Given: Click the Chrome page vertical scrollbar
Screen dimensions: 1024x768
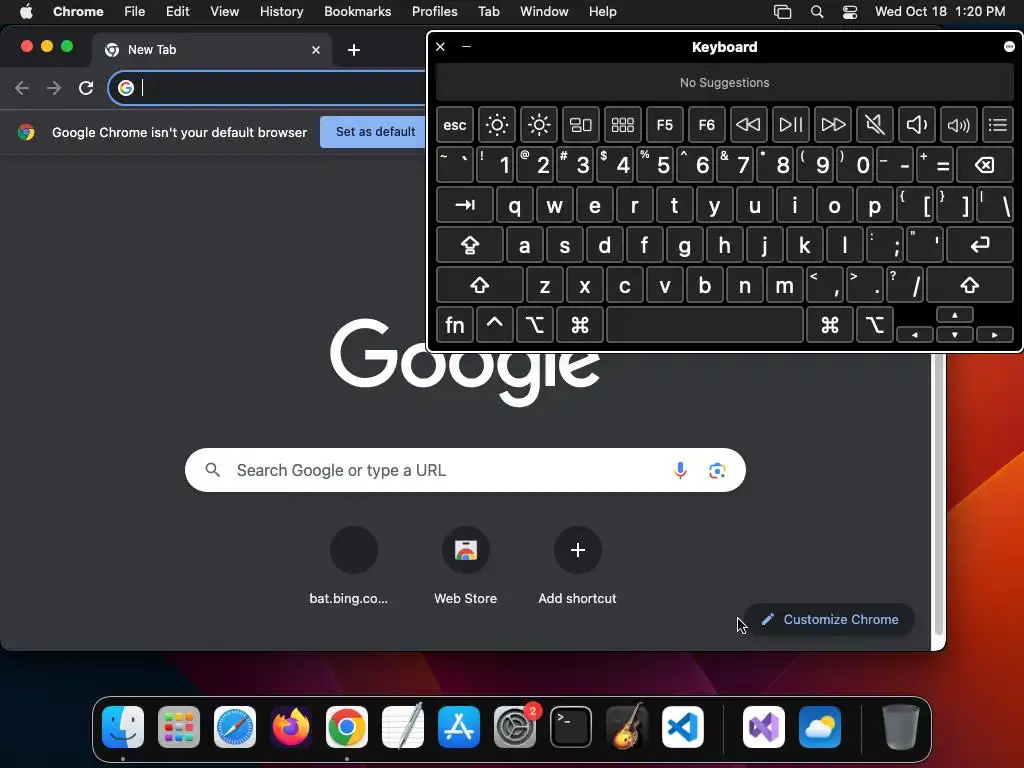Looking at the screenshot, I should (x=938, y=494).
